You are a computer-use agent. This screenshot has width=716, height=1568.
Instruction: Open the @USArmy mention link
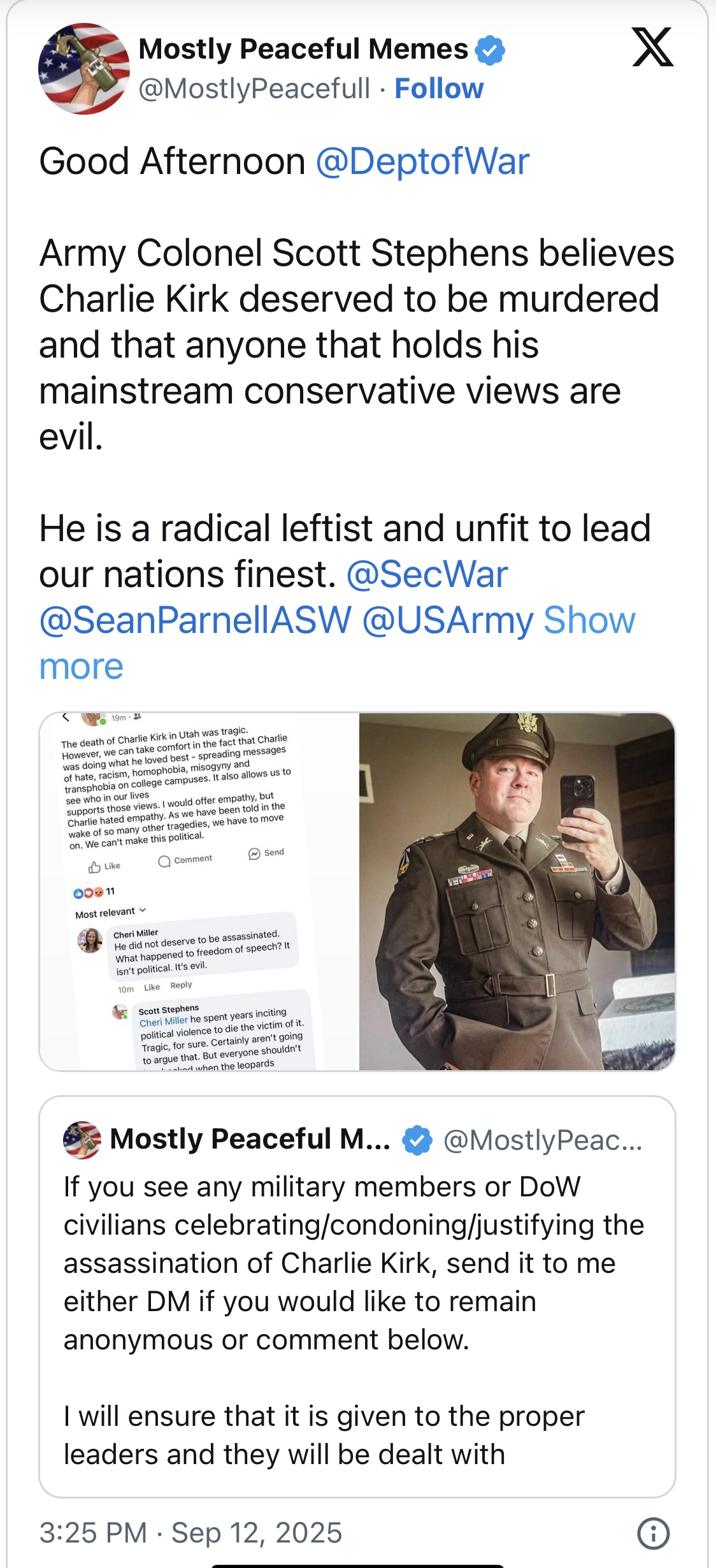tap(448, 620)
